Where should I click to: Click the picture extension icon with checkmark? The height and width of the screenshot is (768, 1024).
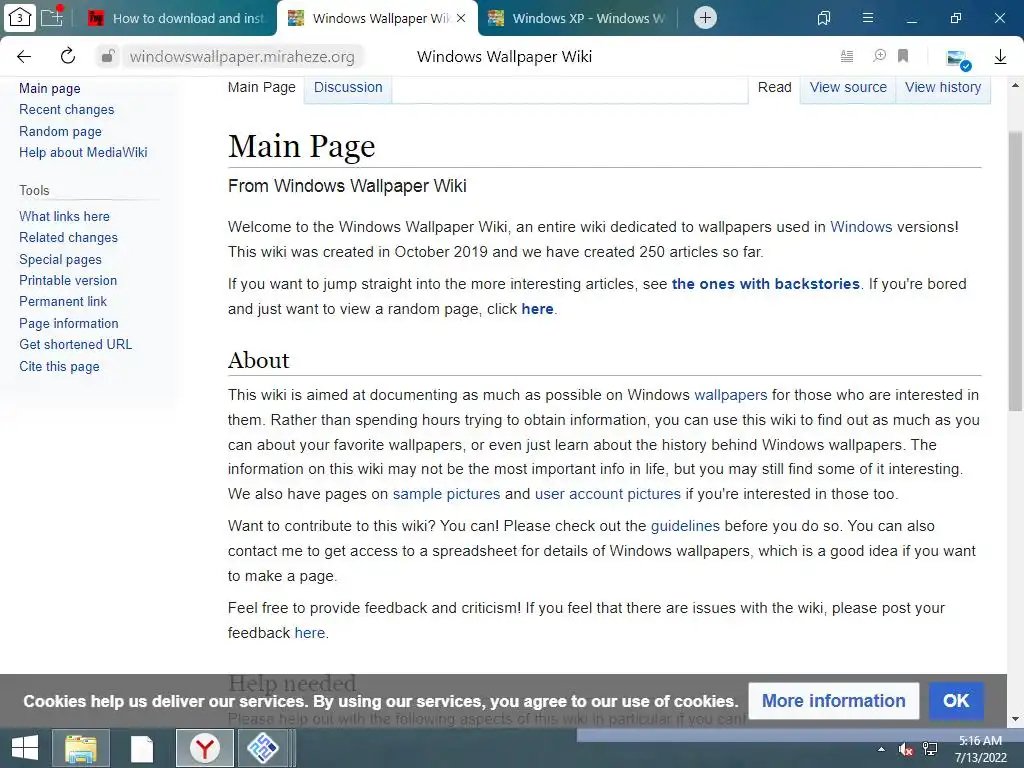coord(958,59)
